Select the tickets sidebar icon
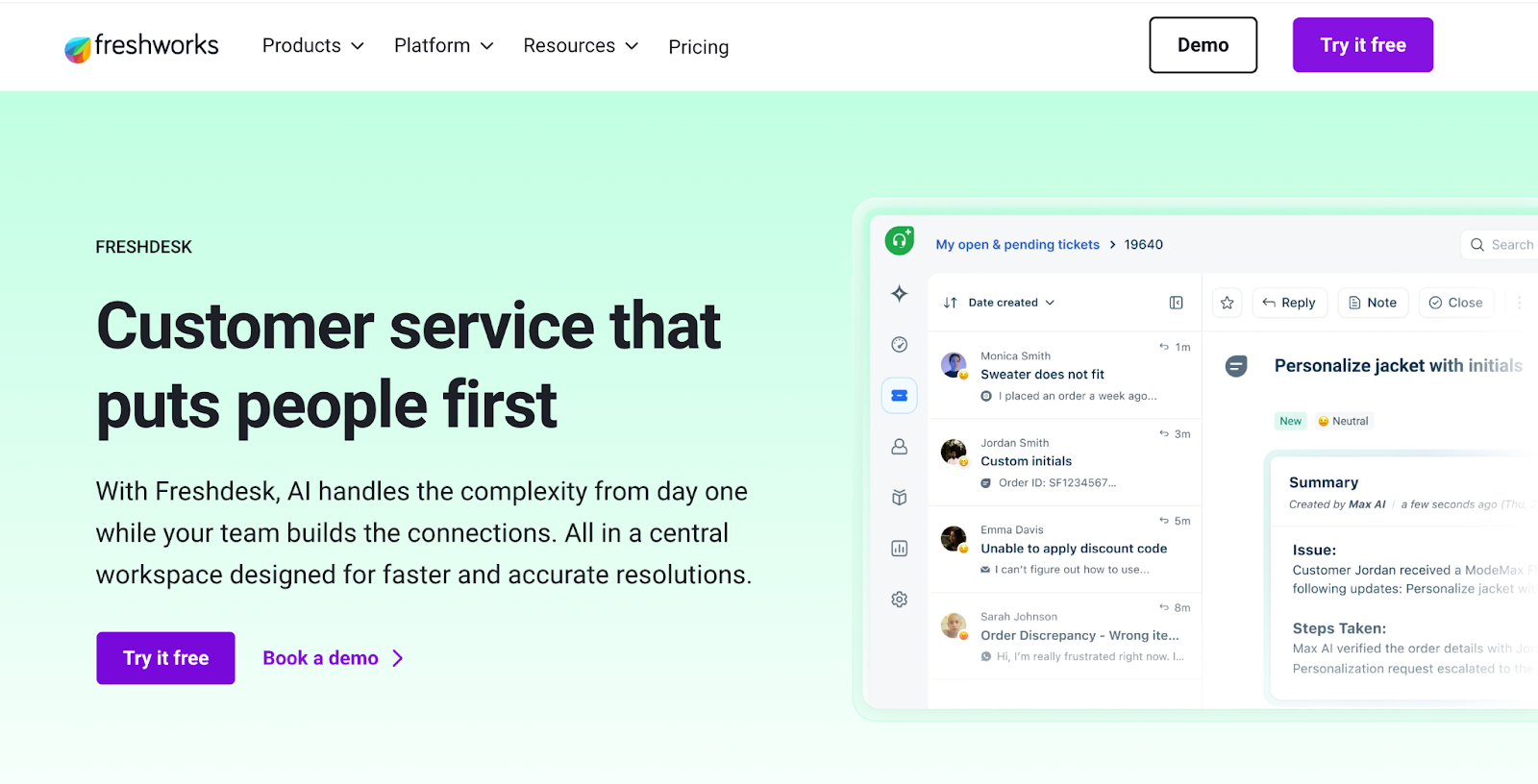The image size is (1538, 784). (x=900, y=396)
